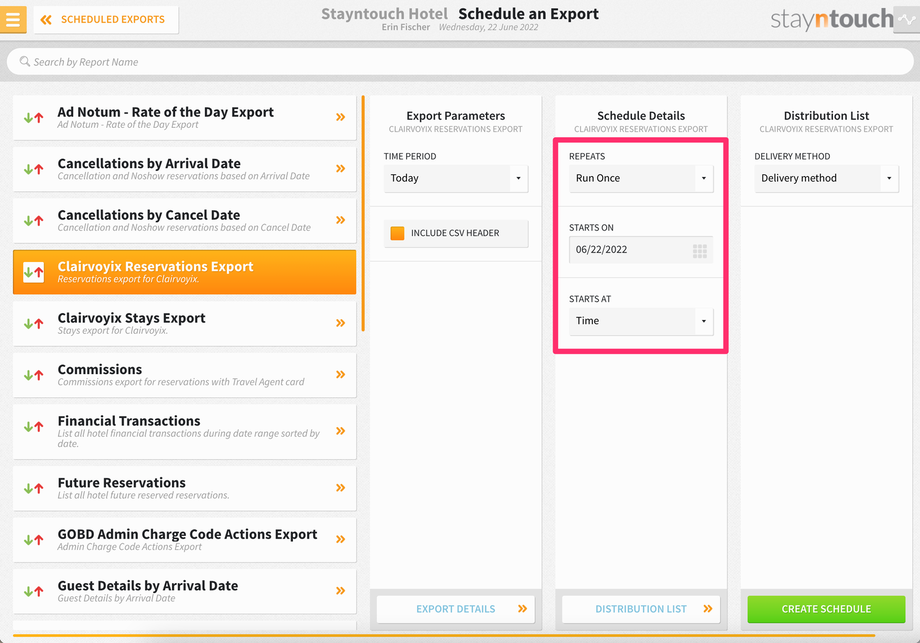
Task: Select Clairvoyix Reservations Export row
Action: click(184, 272)
